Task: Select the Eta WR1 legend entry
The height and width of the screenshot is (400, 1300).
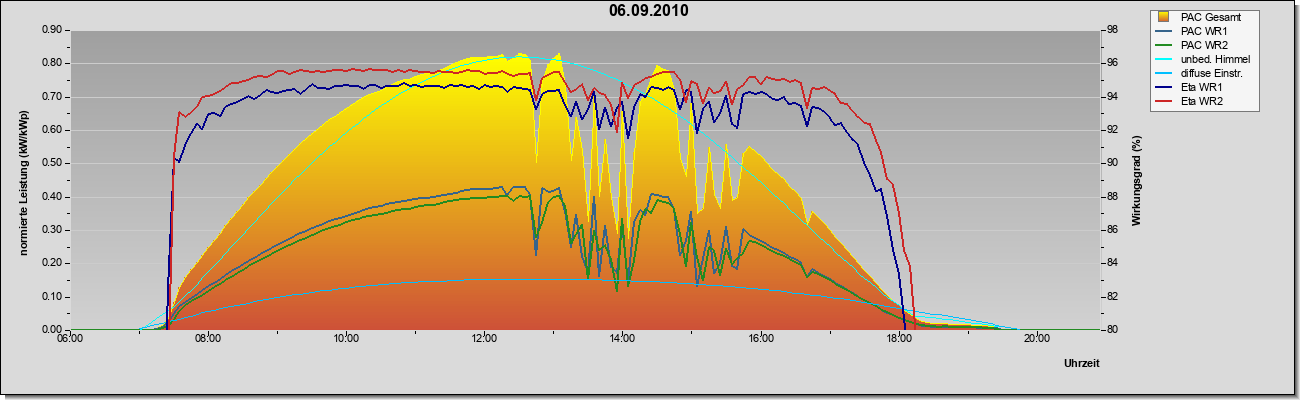Action: pos(1194,87)
